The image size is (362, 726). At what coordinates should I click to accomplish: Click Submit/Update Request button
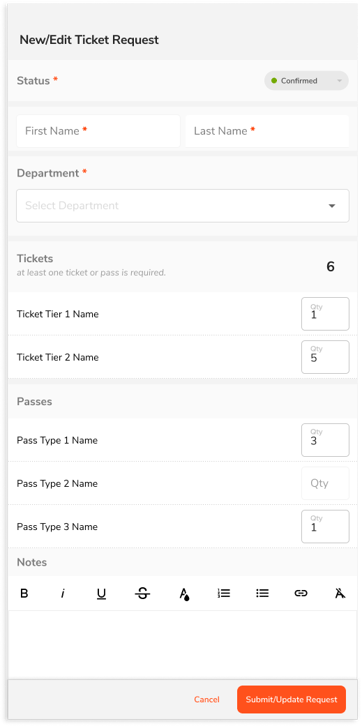[292, 700]
